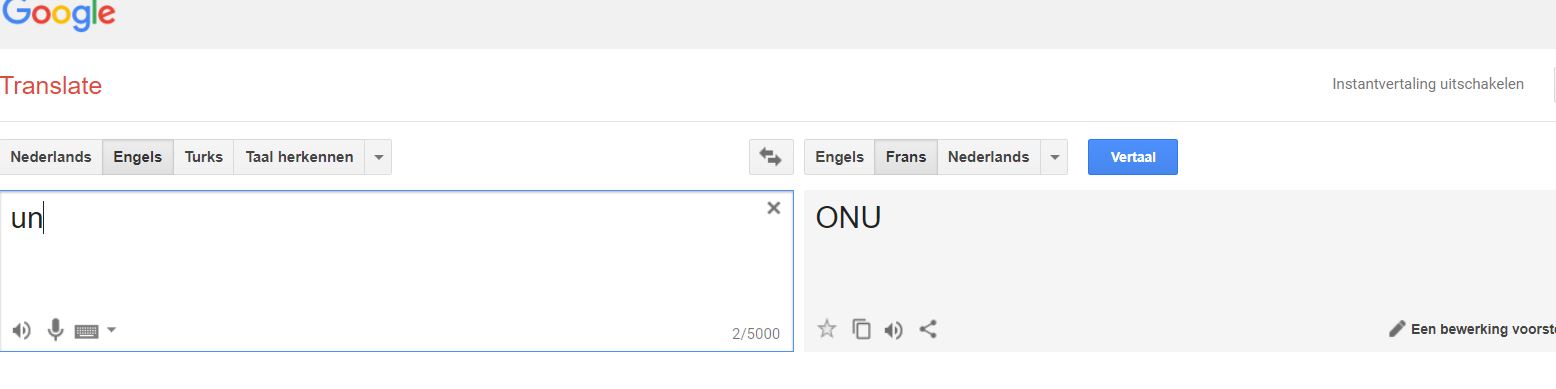Click Instantvertaling uitschakelen link

tap(1428, 84)
